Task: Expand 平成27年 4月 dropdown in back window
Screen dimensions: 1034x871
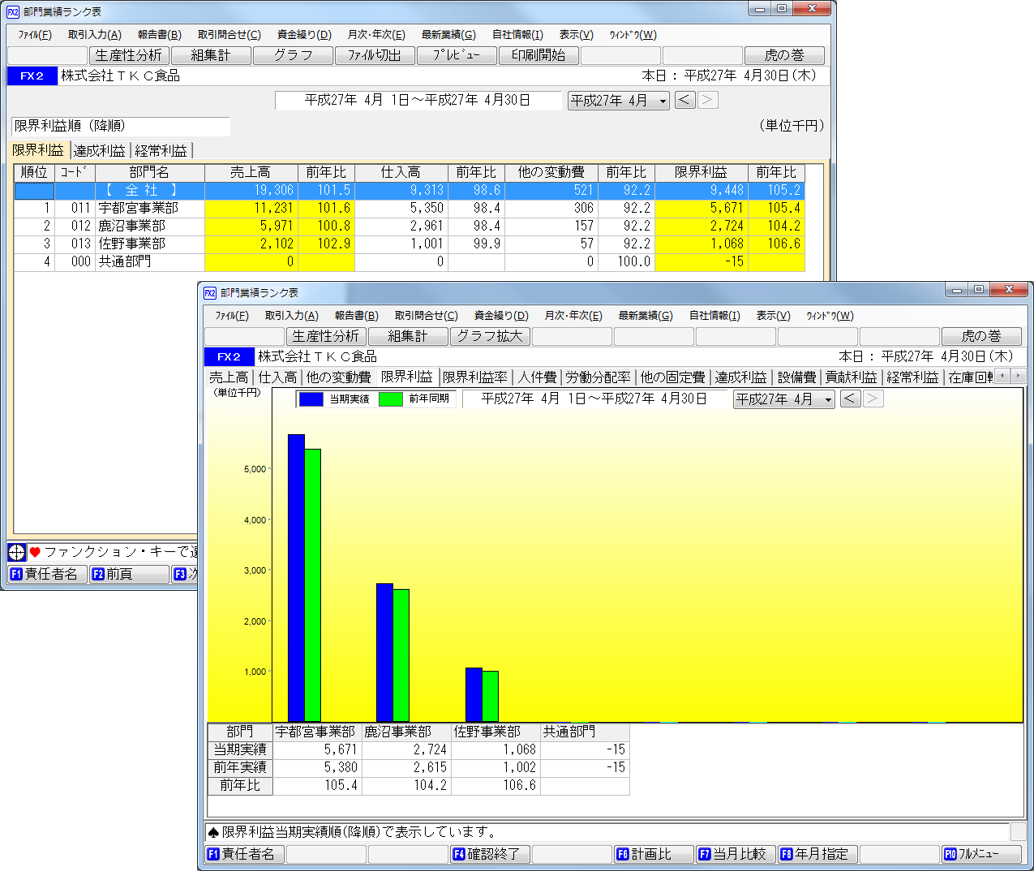Action: coord(663,101)
